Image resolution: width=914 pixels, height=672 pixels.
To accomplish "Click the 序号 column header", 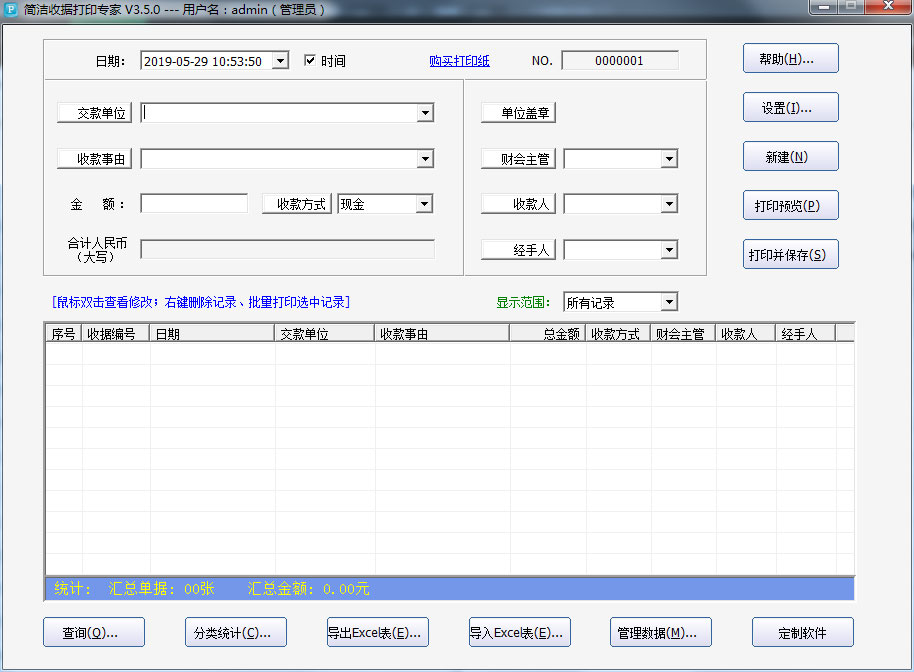I will (64, 334).
